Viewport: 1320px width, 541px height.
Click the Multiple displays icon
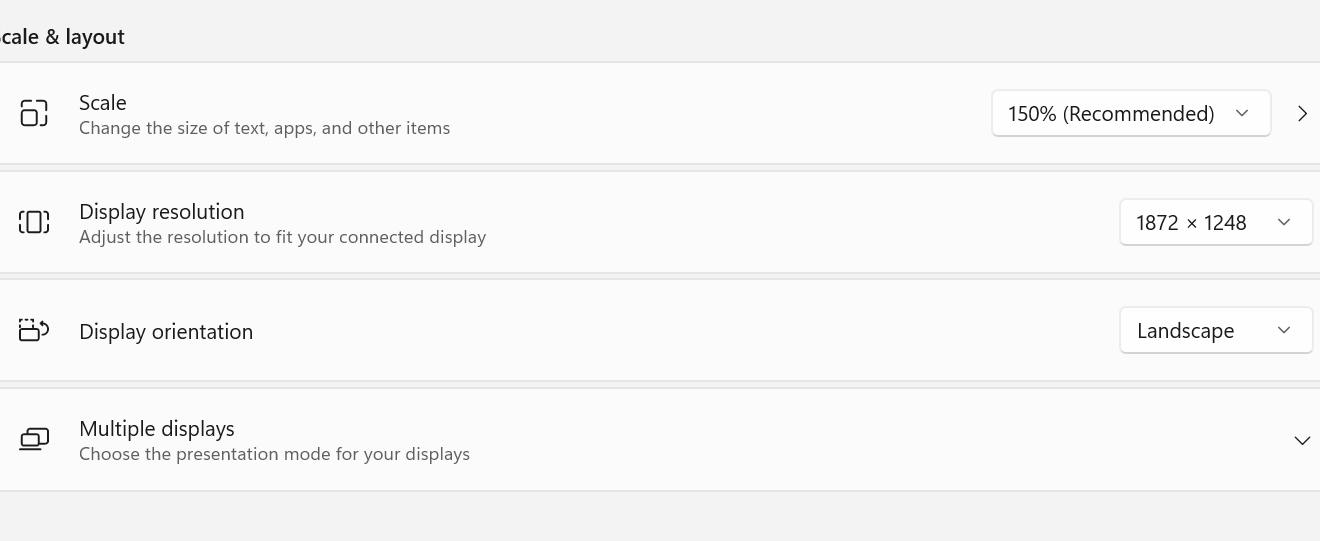pos(34,439)
